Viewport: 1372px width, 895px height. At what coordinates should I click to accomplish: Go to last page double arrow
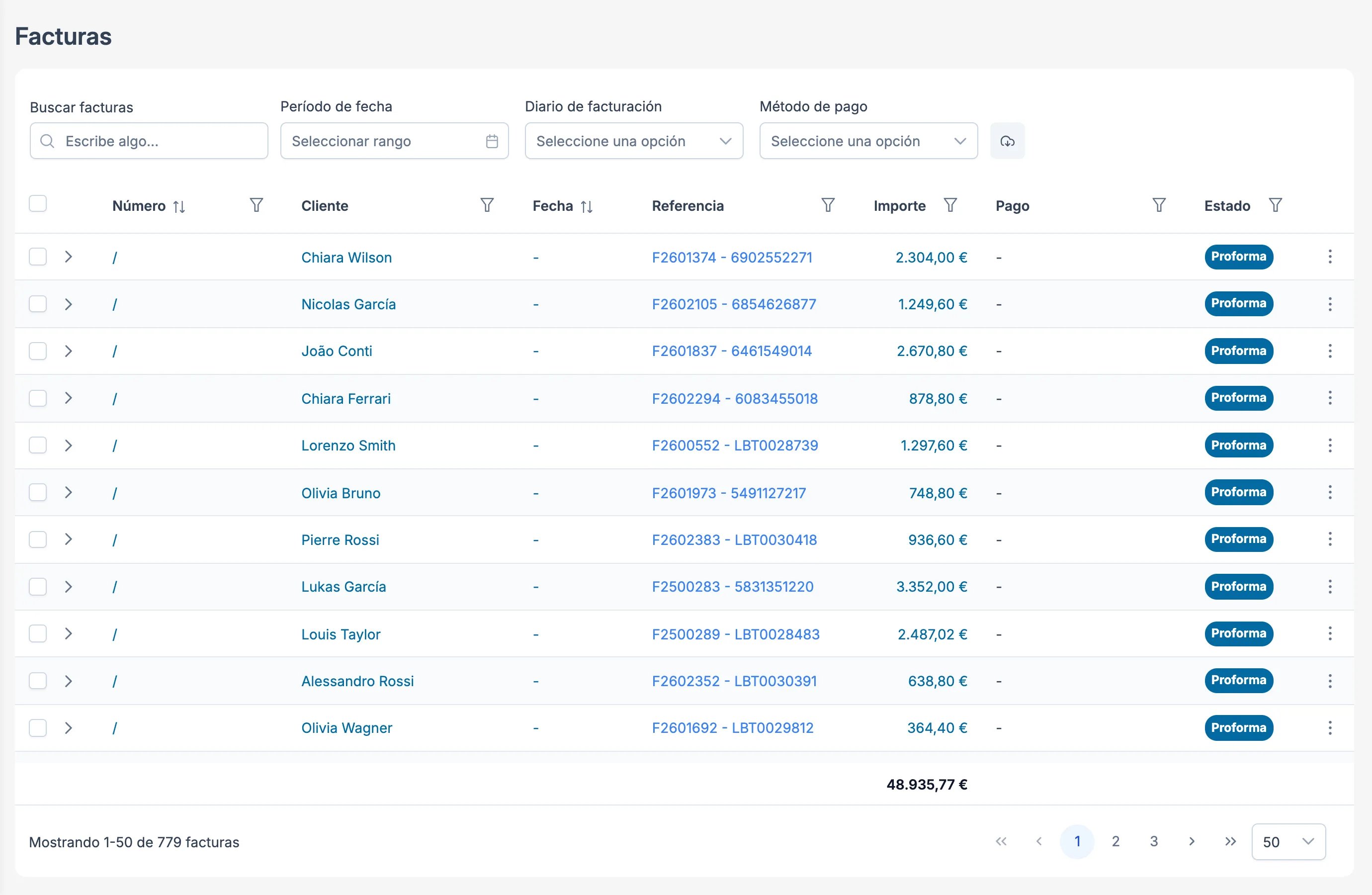pos(1230,841)
